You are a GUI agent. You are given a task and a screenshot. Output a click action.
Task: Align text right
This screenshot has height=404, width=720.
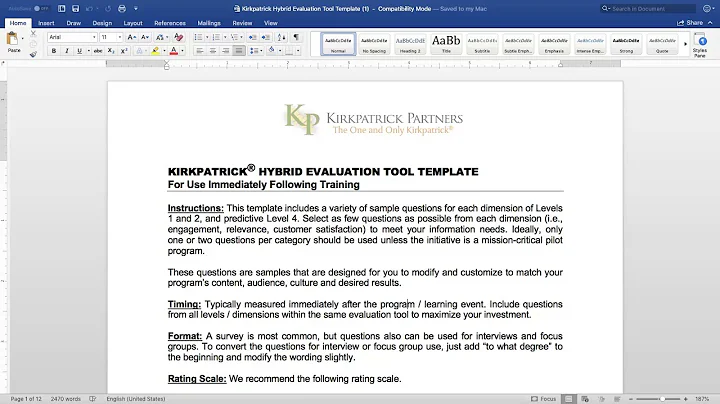(225, 51)
